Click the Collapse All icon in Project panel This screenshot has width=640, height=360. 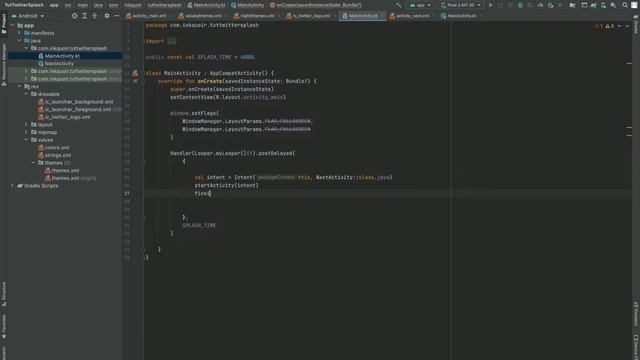(x=94, y=16)
